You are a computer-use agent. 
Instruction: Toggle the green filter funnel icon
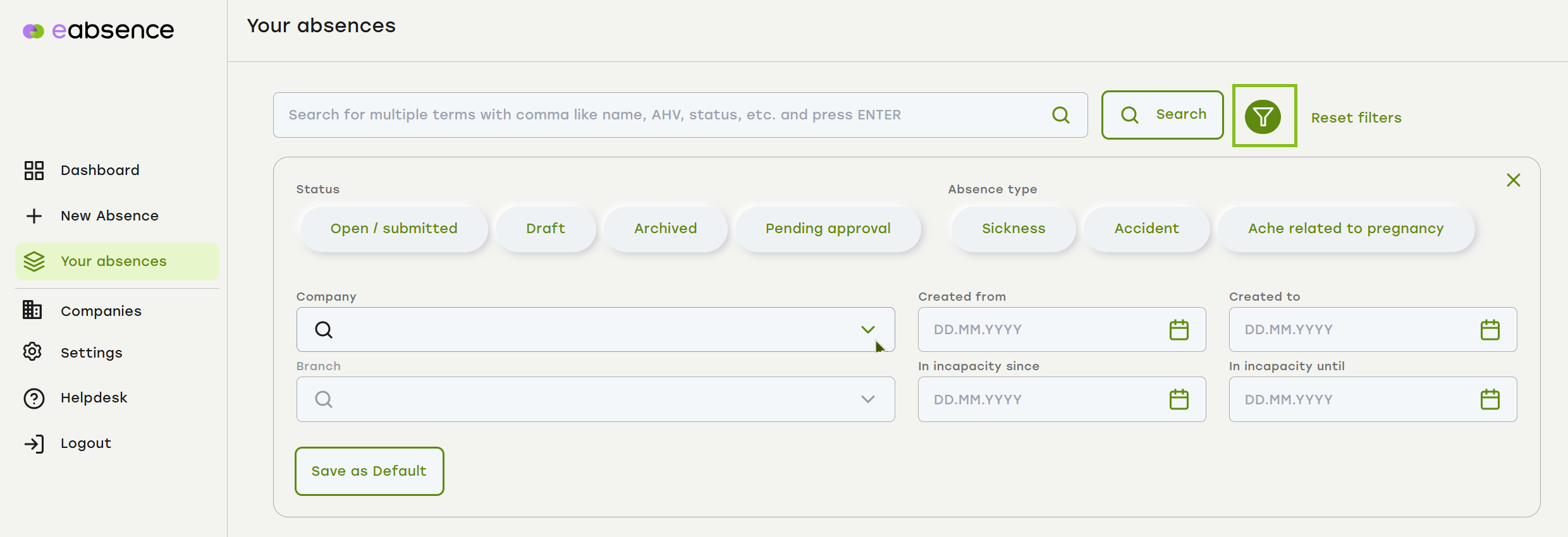tap(1264, 116)
